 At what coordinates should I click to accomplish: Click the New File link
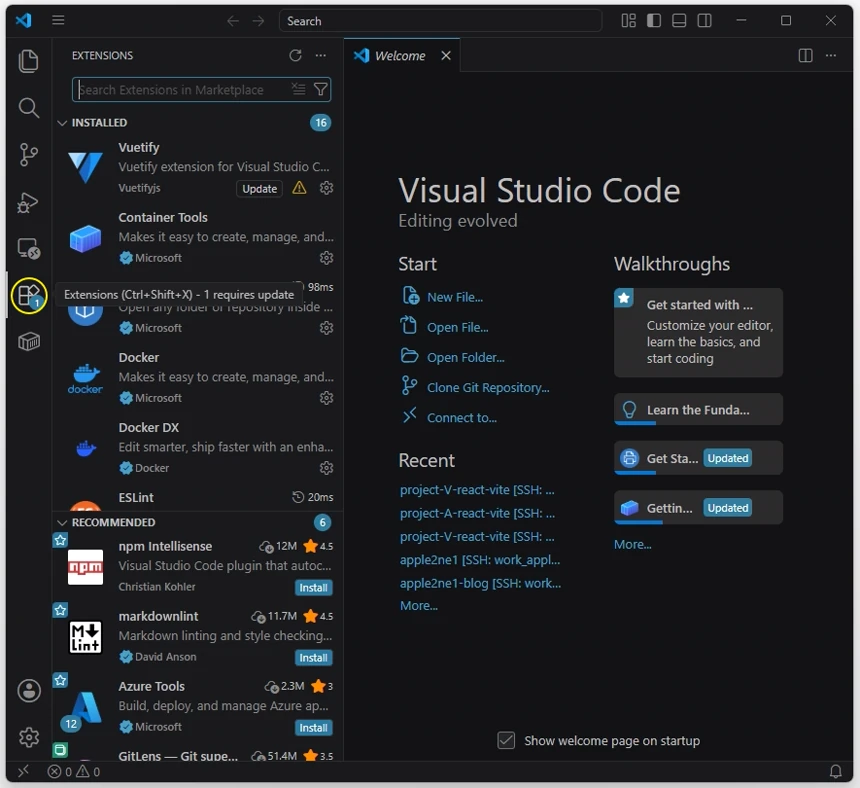pos(455,297)
